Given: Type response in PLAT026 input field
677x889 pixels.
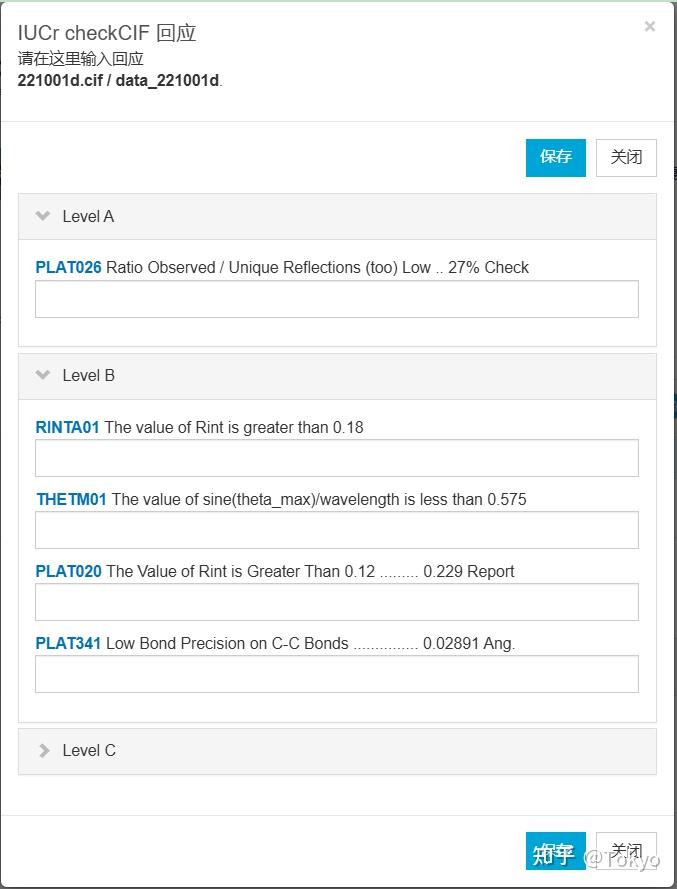Looking at the screenshot, I should (336, 299).
